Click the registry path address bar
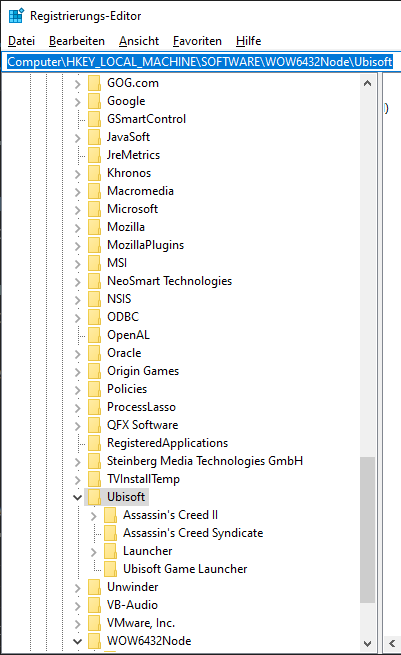Viewport: 401px width, 655px height. click(200, 62)
